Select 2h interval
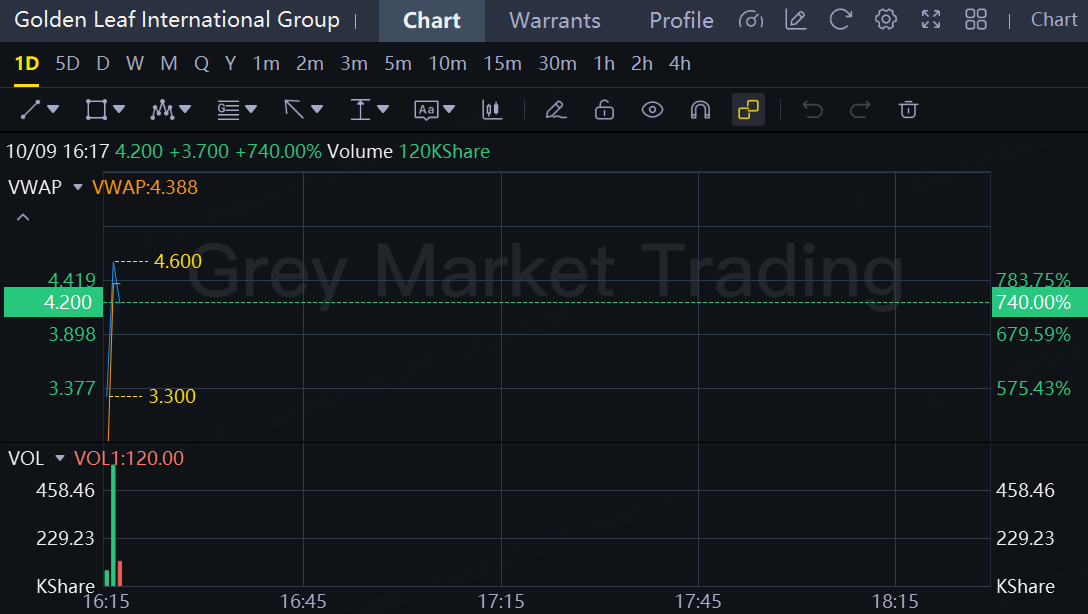Viewport: 1088px width, 614px height. click(642, 64)
